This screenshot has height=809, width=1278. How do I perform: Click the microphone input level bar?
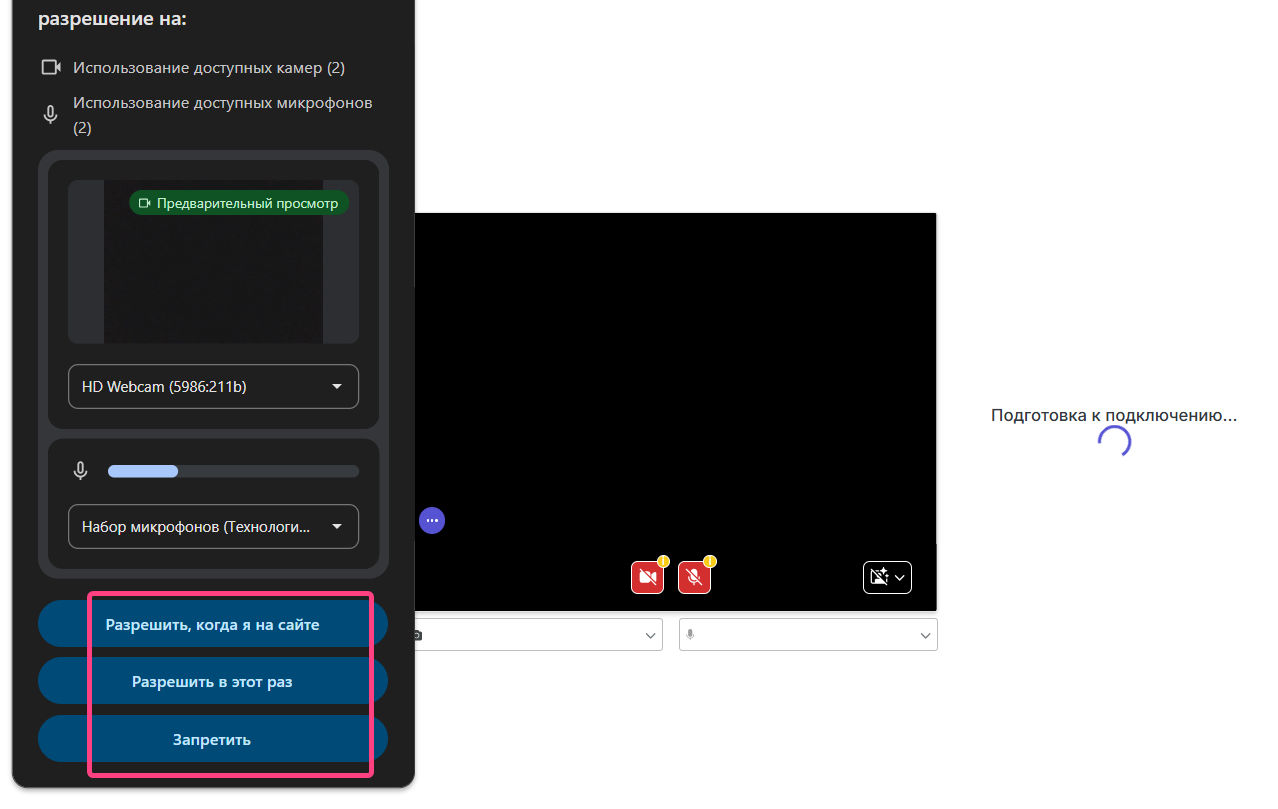(x=233, y=471)
